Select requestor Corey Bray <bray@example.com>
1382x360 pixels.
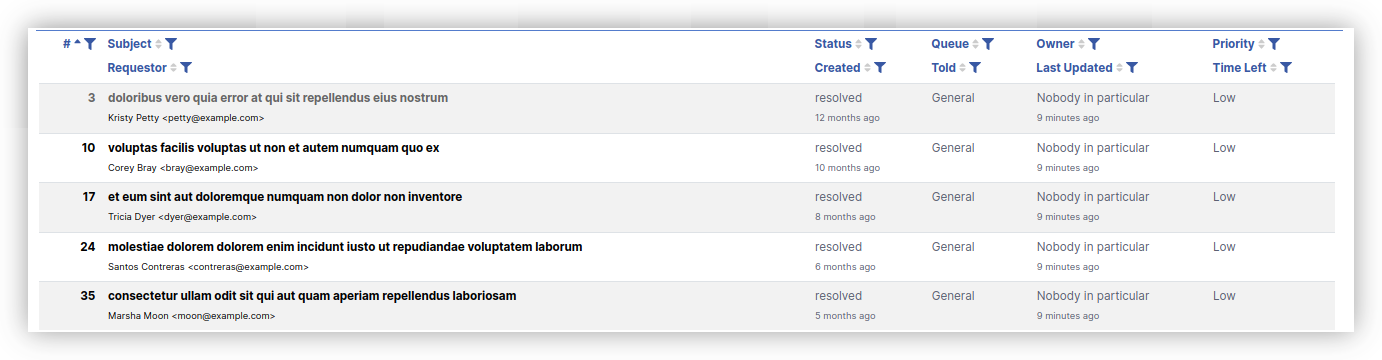pyautogui.click(x=183, y=168)
